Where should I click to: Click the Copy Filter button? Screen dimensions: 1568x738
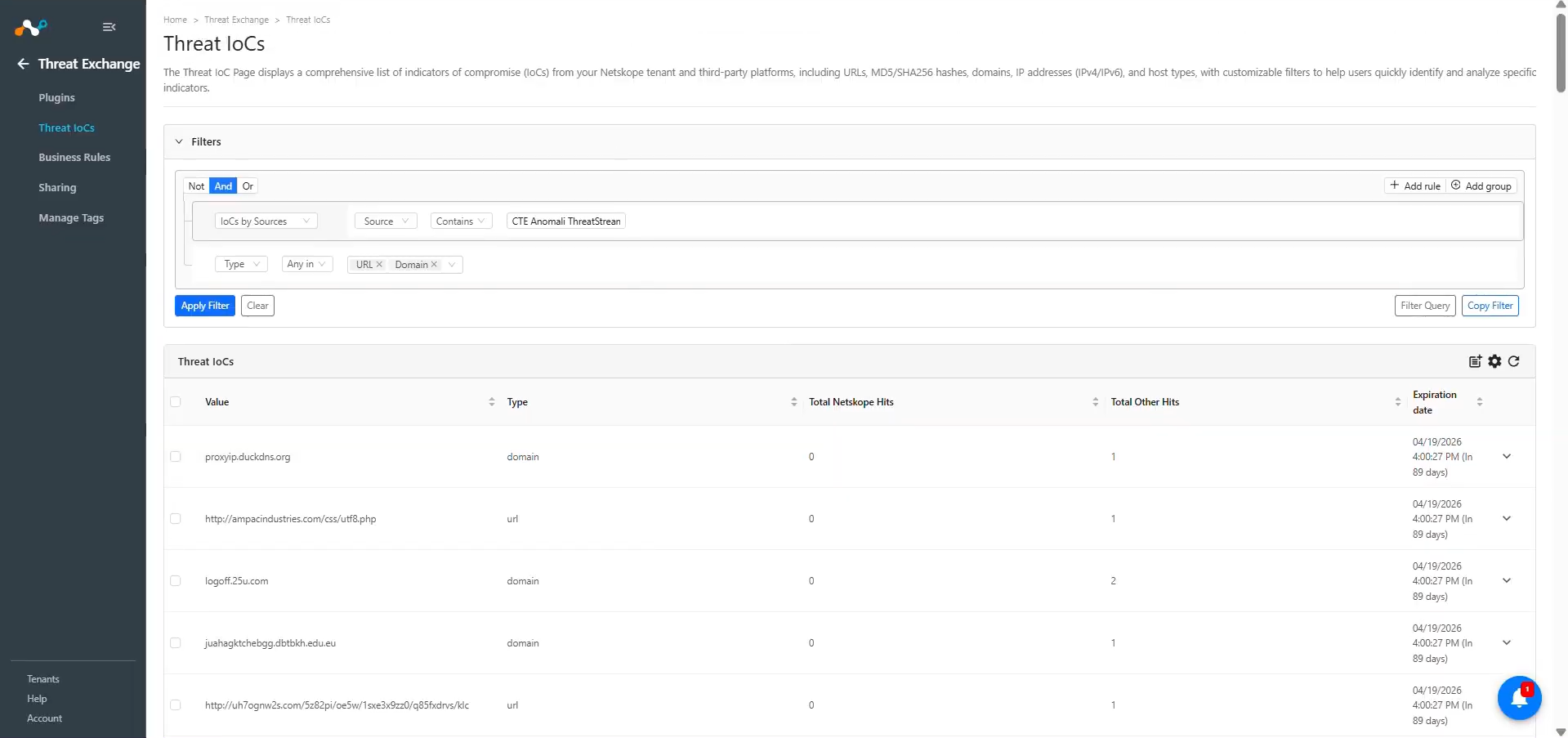[1490, 306]
